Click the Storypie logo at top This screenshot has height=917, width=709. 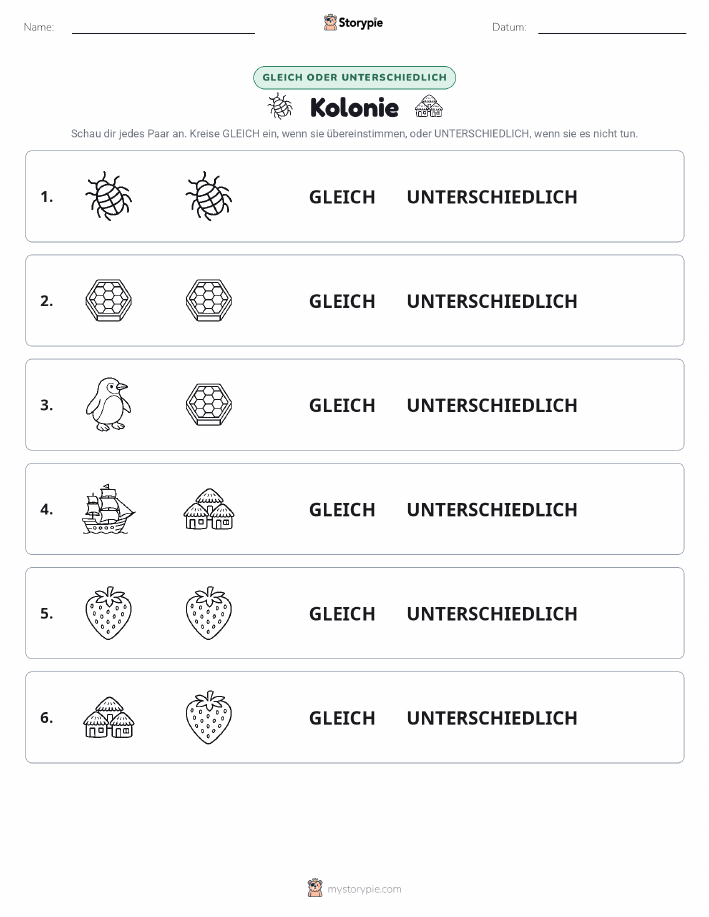pyautogui.click(x=353, y=23)
